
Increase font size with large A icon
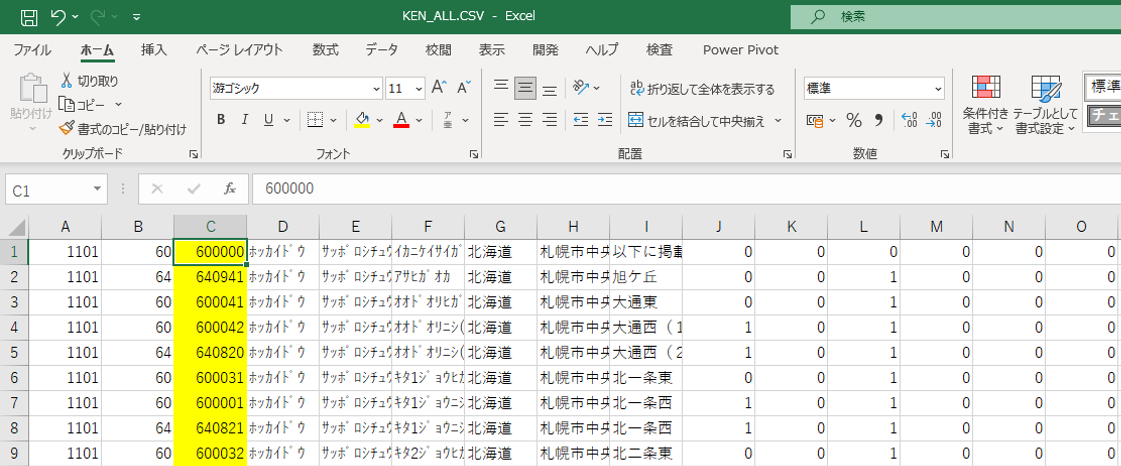pyautogui.click(x=438, y=88)
